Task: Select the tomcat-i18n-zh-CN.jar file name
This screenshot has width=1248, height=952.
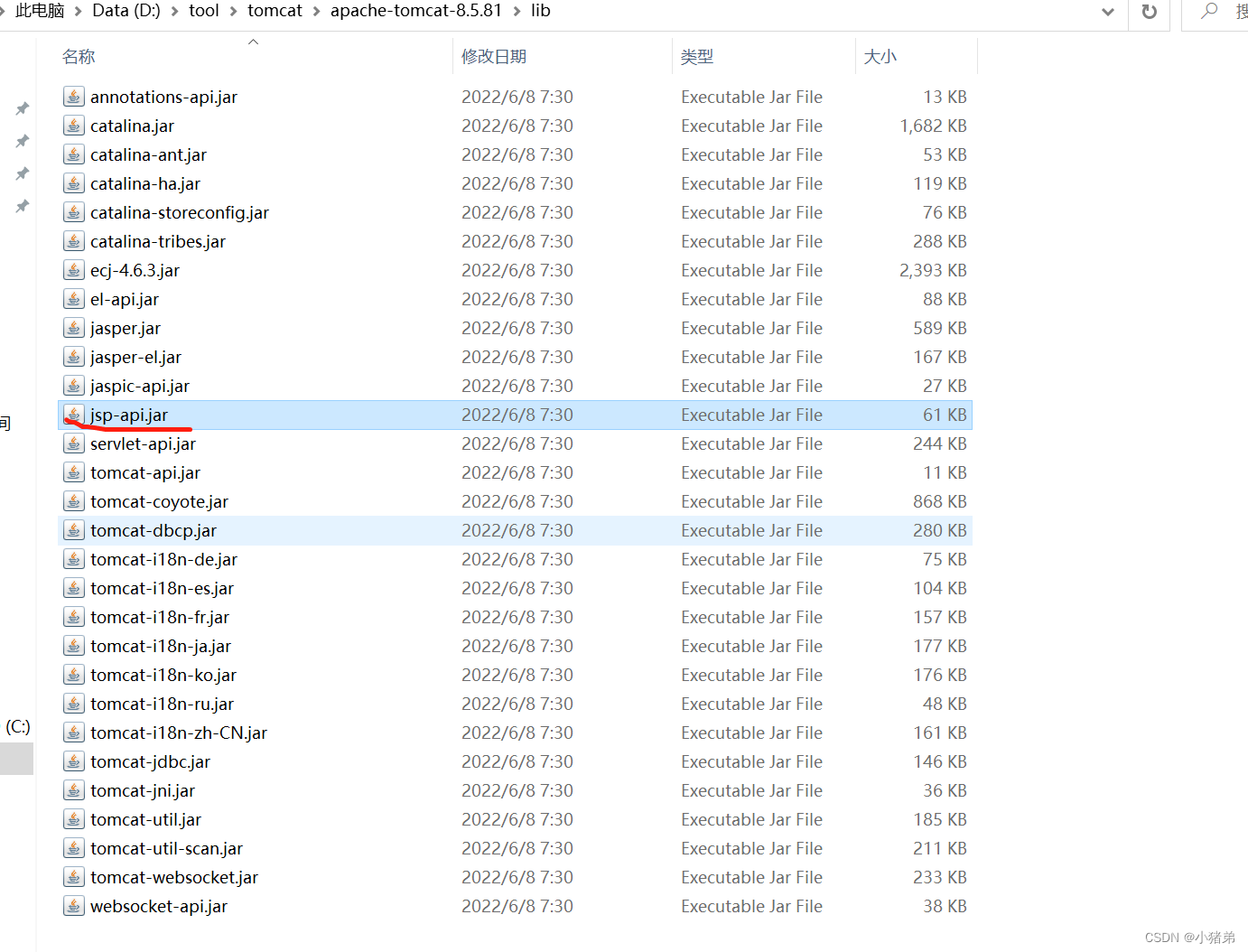Action: [179, 733]
